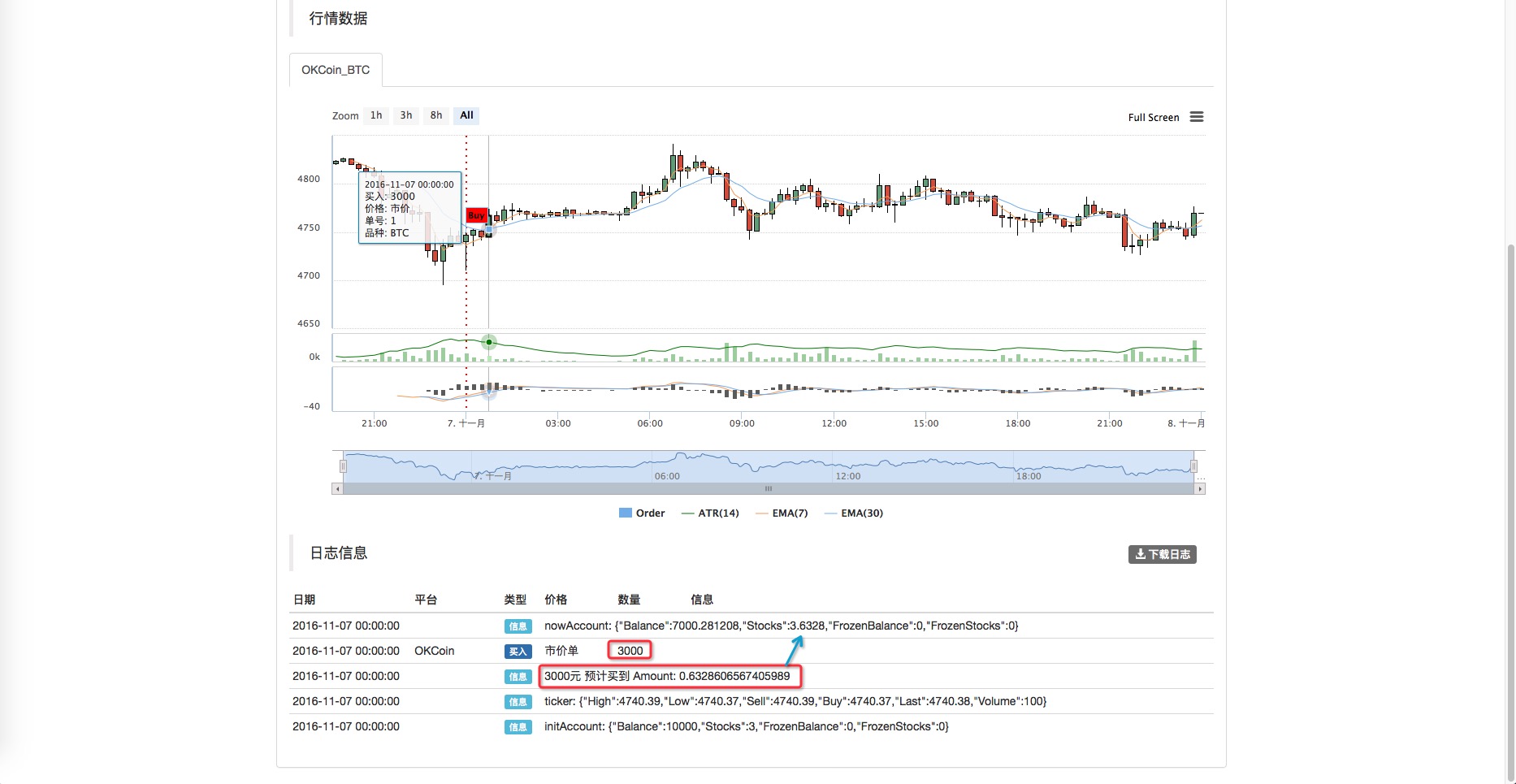Select the 1h zoom range
This screenshot has height=784, width=1516.
376,115
